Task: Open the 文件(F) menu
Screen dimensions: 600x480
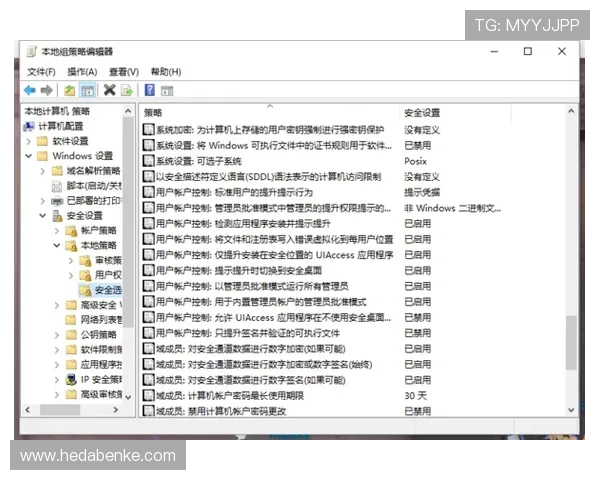Action: (41, 72)
